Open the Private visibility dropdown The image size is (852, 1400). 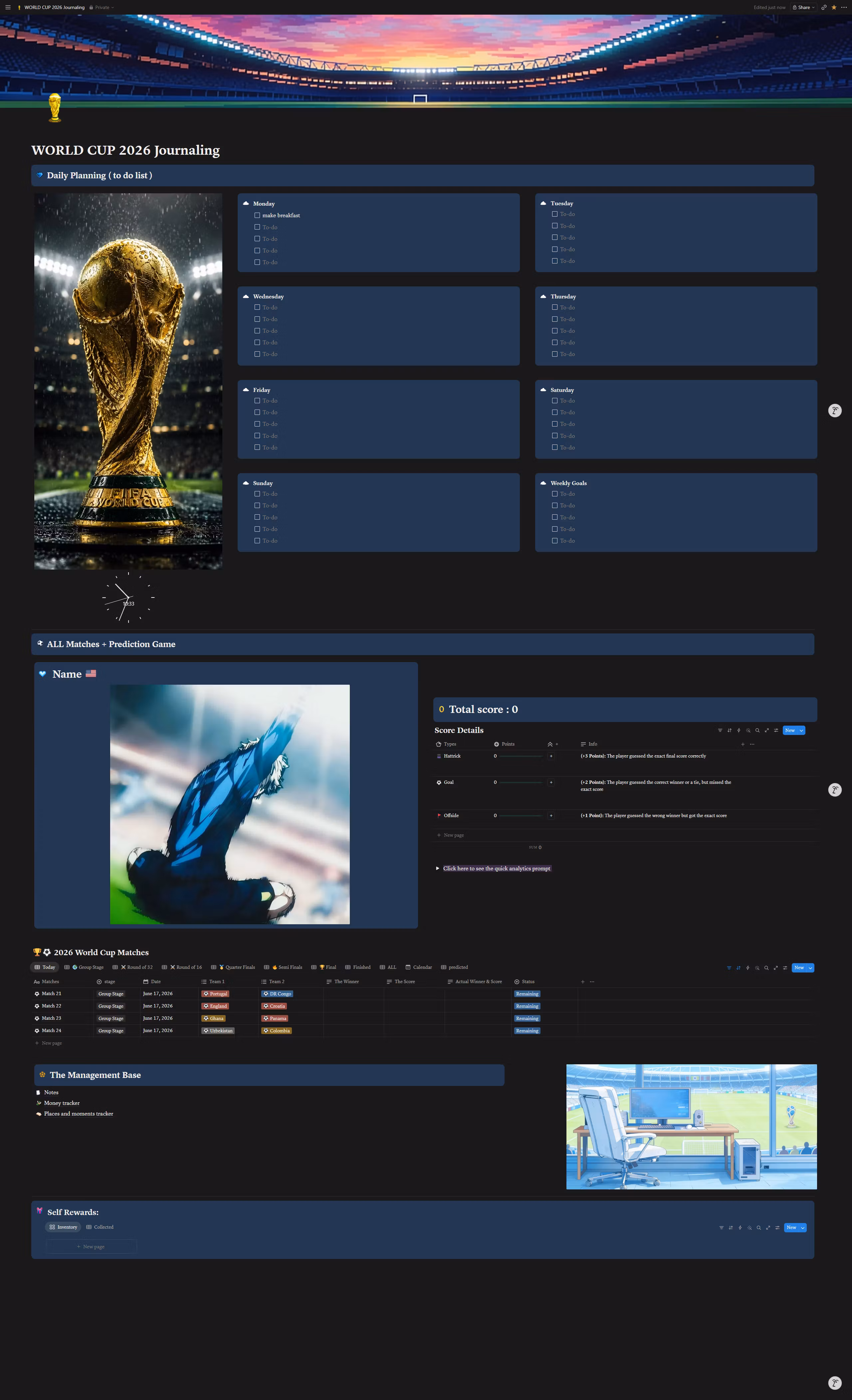(x=102, y=7)
